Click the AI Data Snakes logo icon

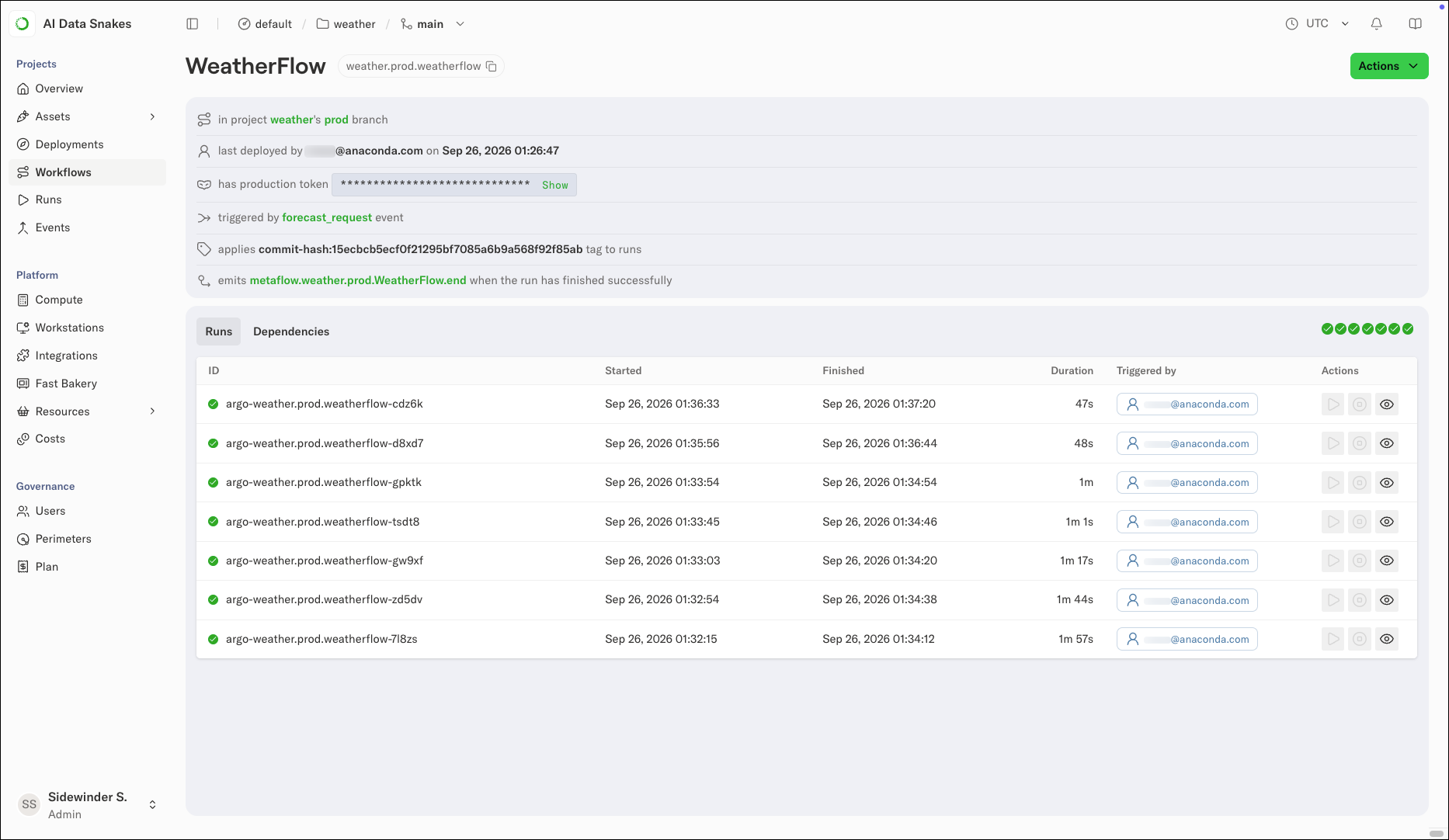pos(23,24)
